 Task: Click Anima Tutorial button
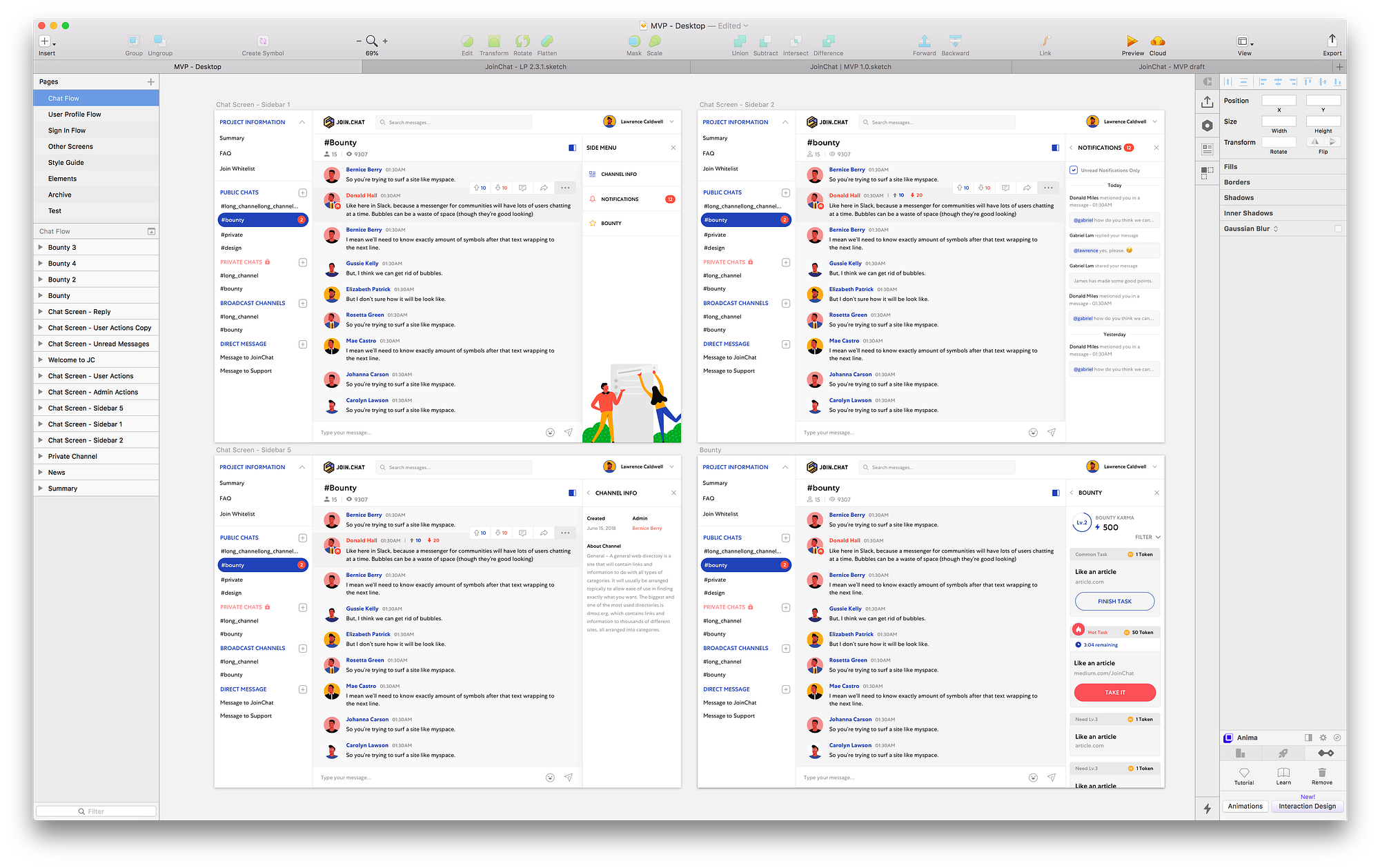click(1244, 776)
